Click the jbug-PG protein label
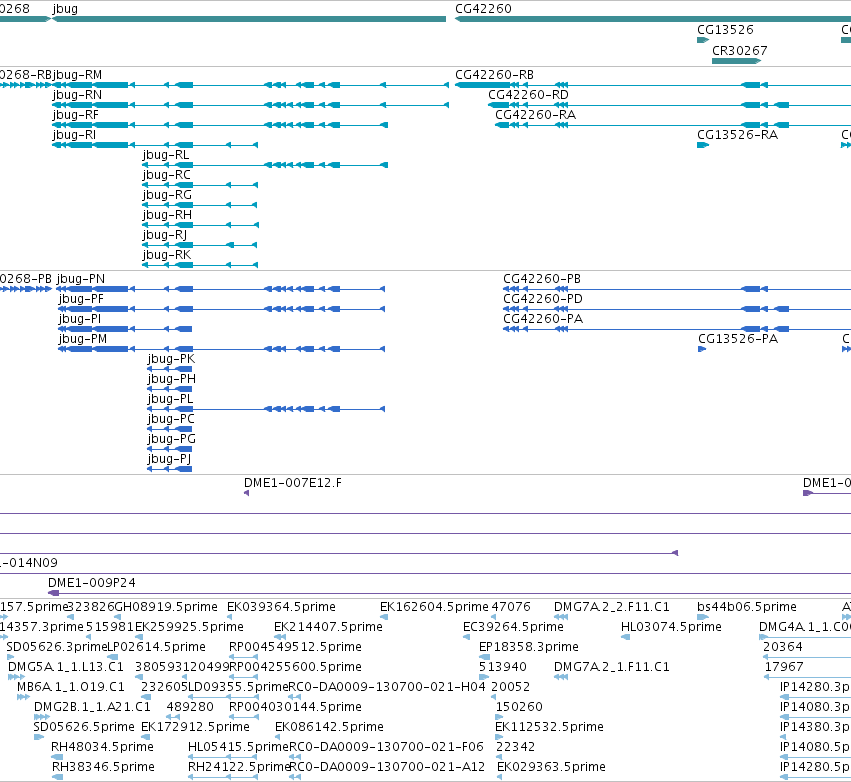The width and height of the screenshot is (851, 782). [x=172, y=440]
